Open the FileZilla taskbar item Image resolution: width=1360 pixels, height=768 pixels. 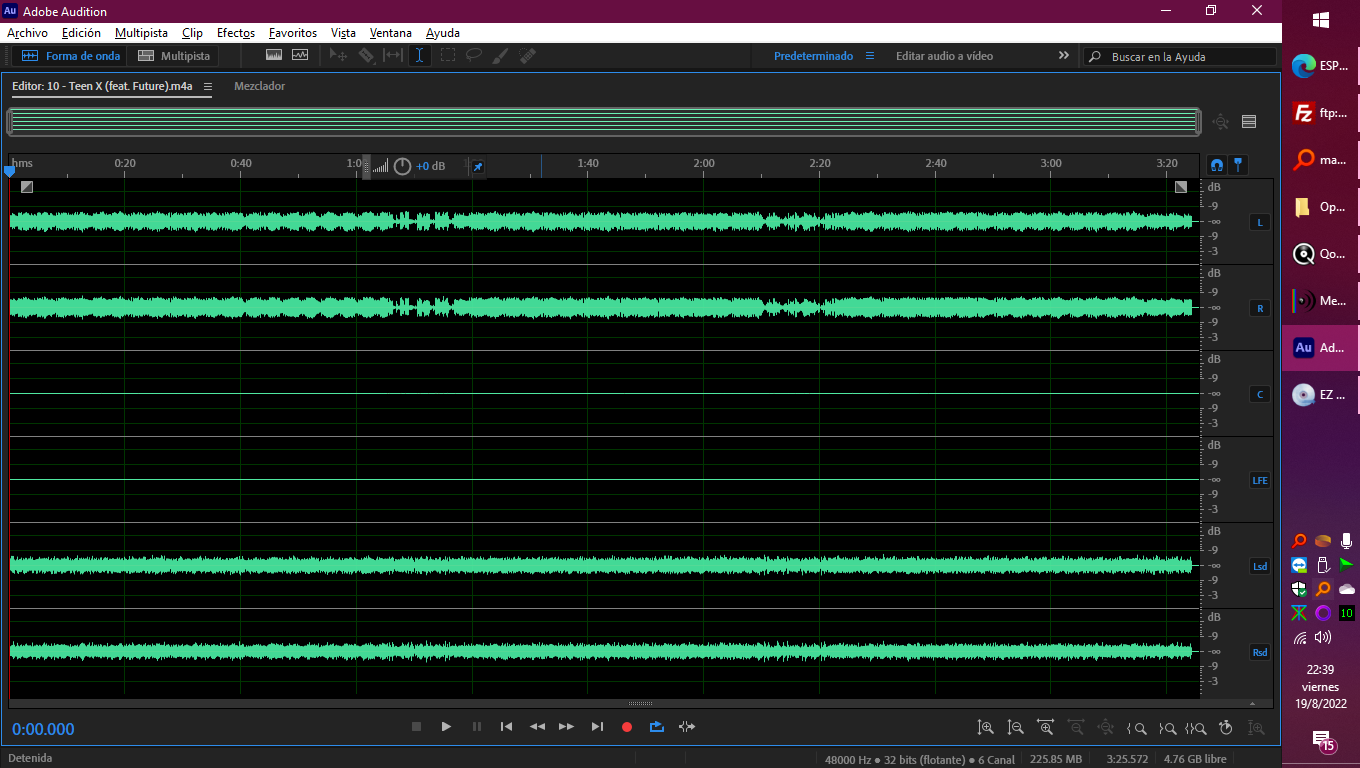(x=1321, y=113)
